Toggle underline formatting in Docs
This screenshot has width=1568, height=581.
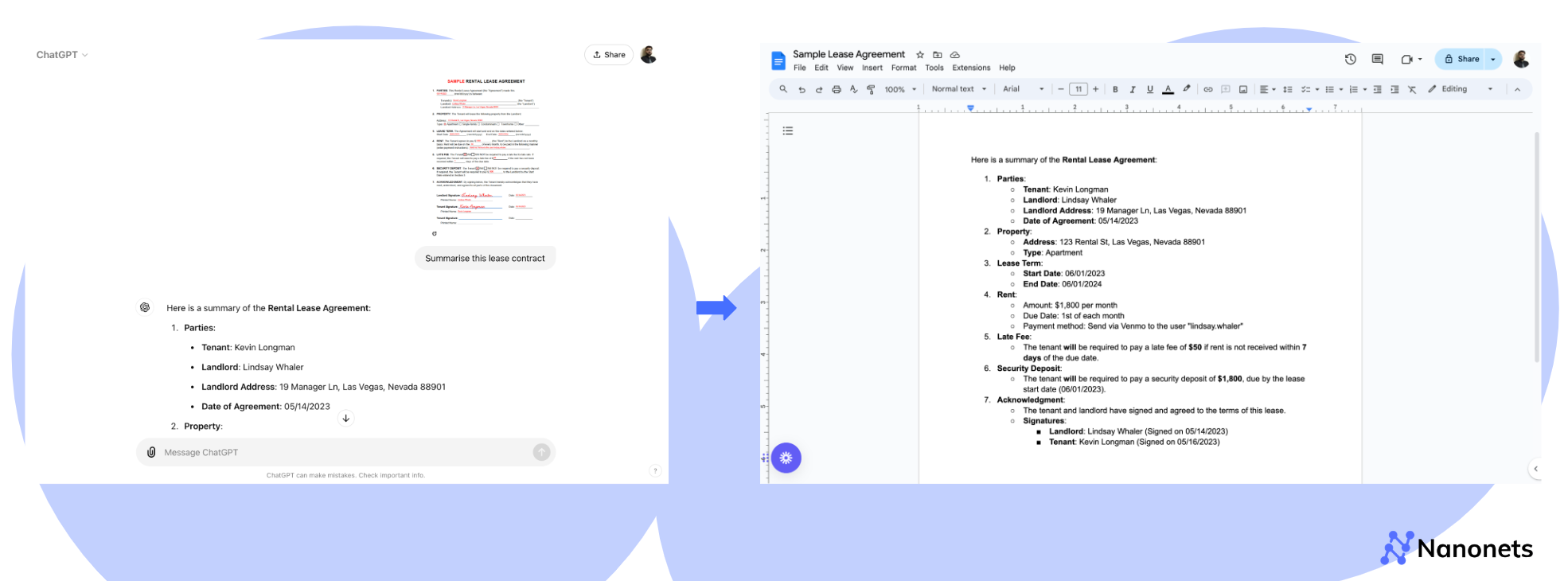[x=1150, y=89]
